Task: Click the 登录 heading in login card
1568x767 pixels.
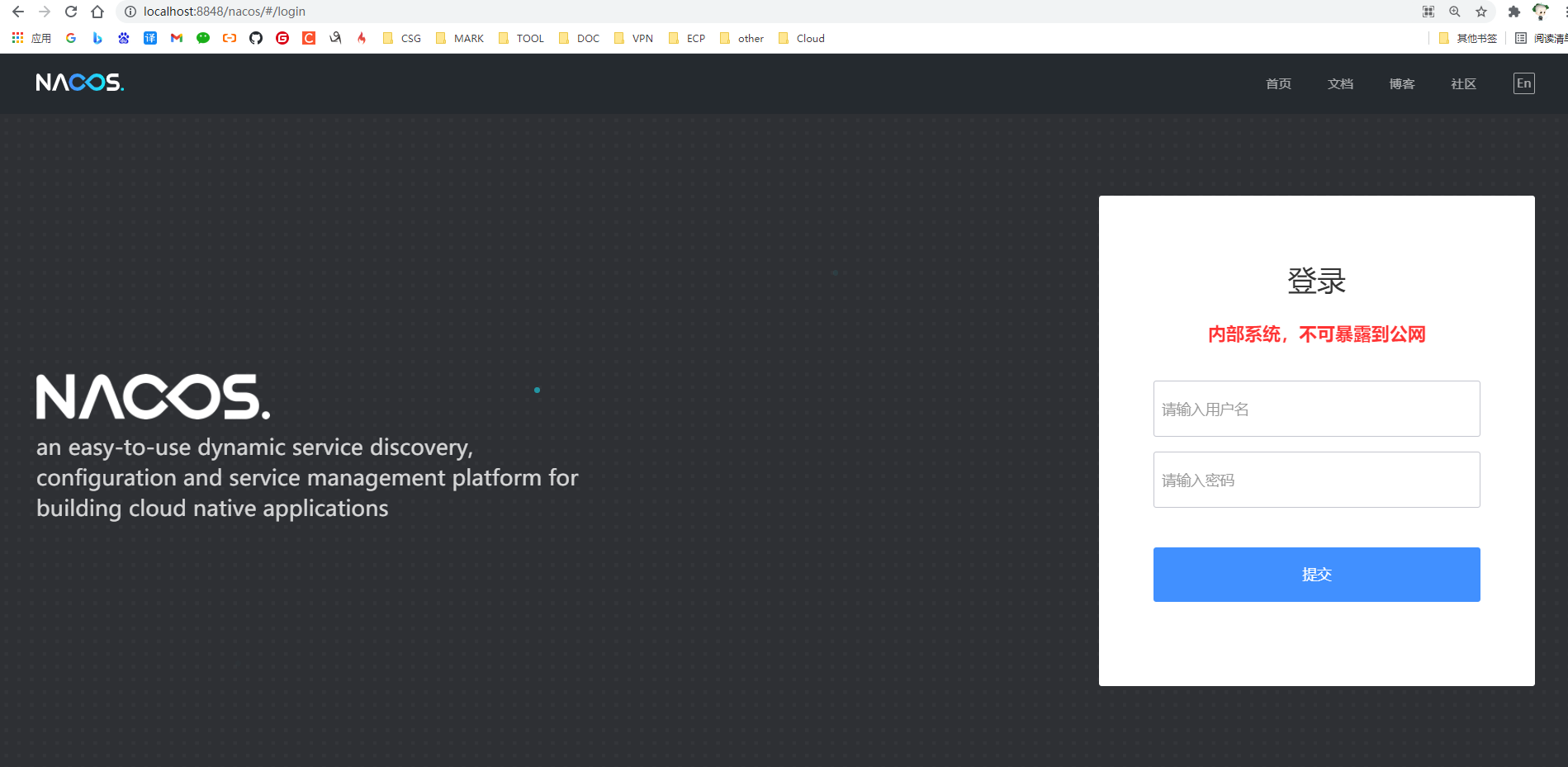Action: pyautogui.click(x=1317, y=281)
